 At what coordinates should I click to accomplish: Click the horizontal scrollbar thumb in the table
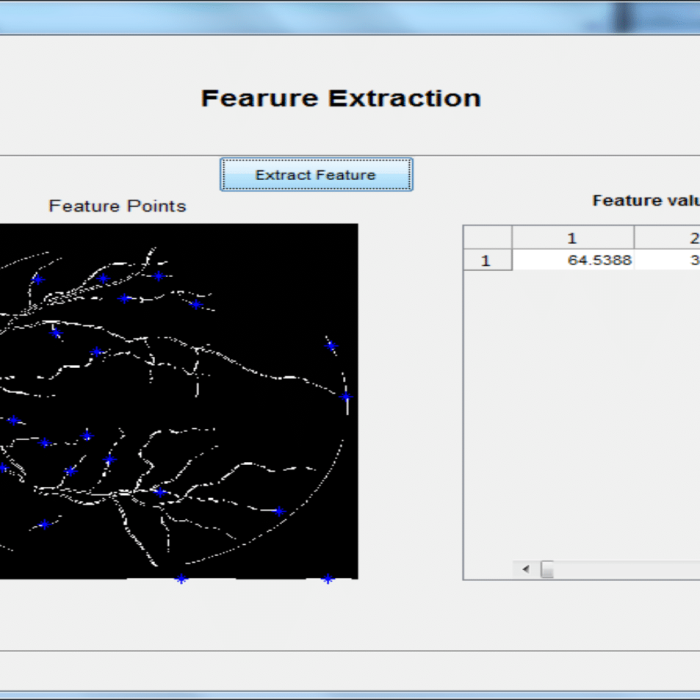547,569
